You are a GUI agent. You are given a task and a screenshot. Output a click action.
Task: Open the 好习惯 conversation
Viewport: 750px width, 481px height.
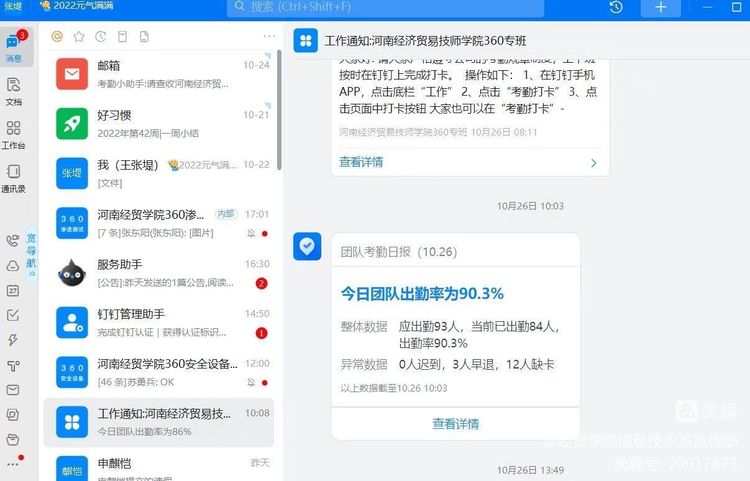click(159, 124)
